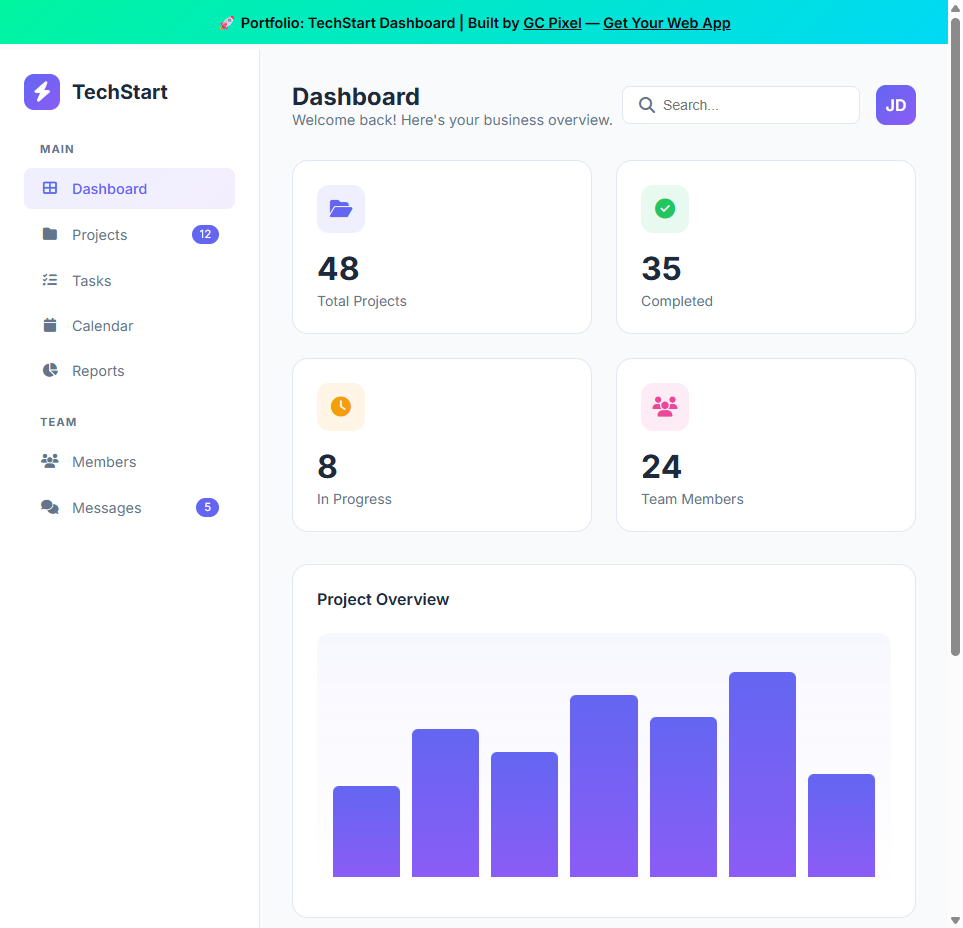Click the tallest bar in Project Overview

pos(762,775)
